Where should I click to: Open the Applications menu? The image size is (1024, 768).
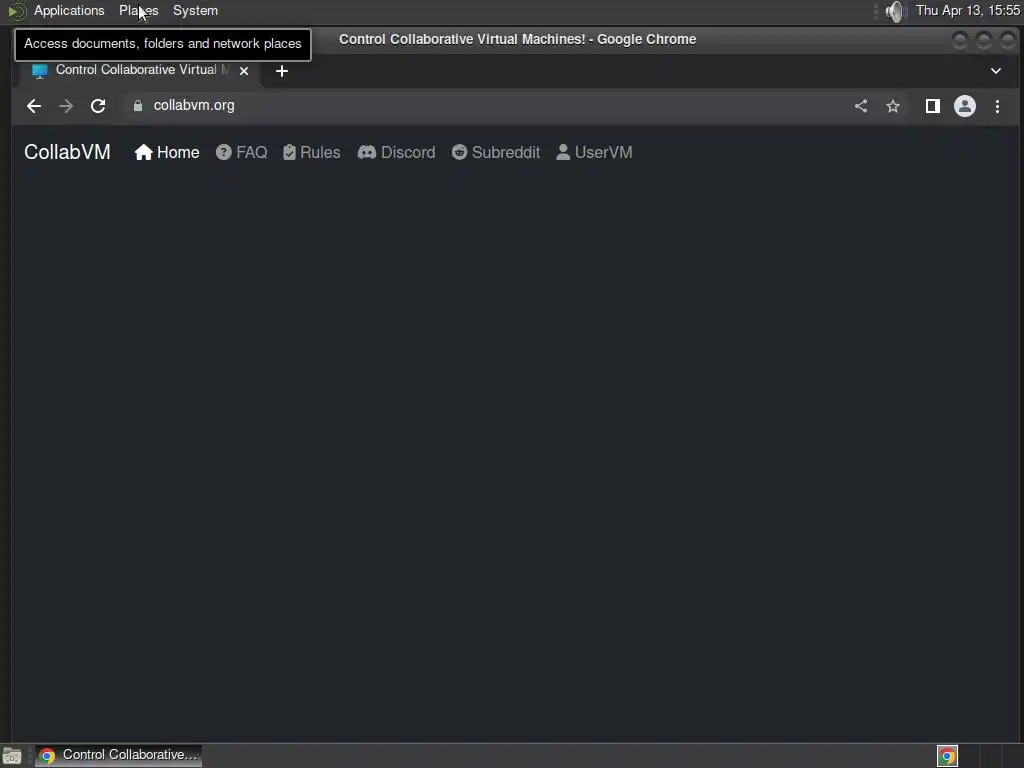coord(69,10)
